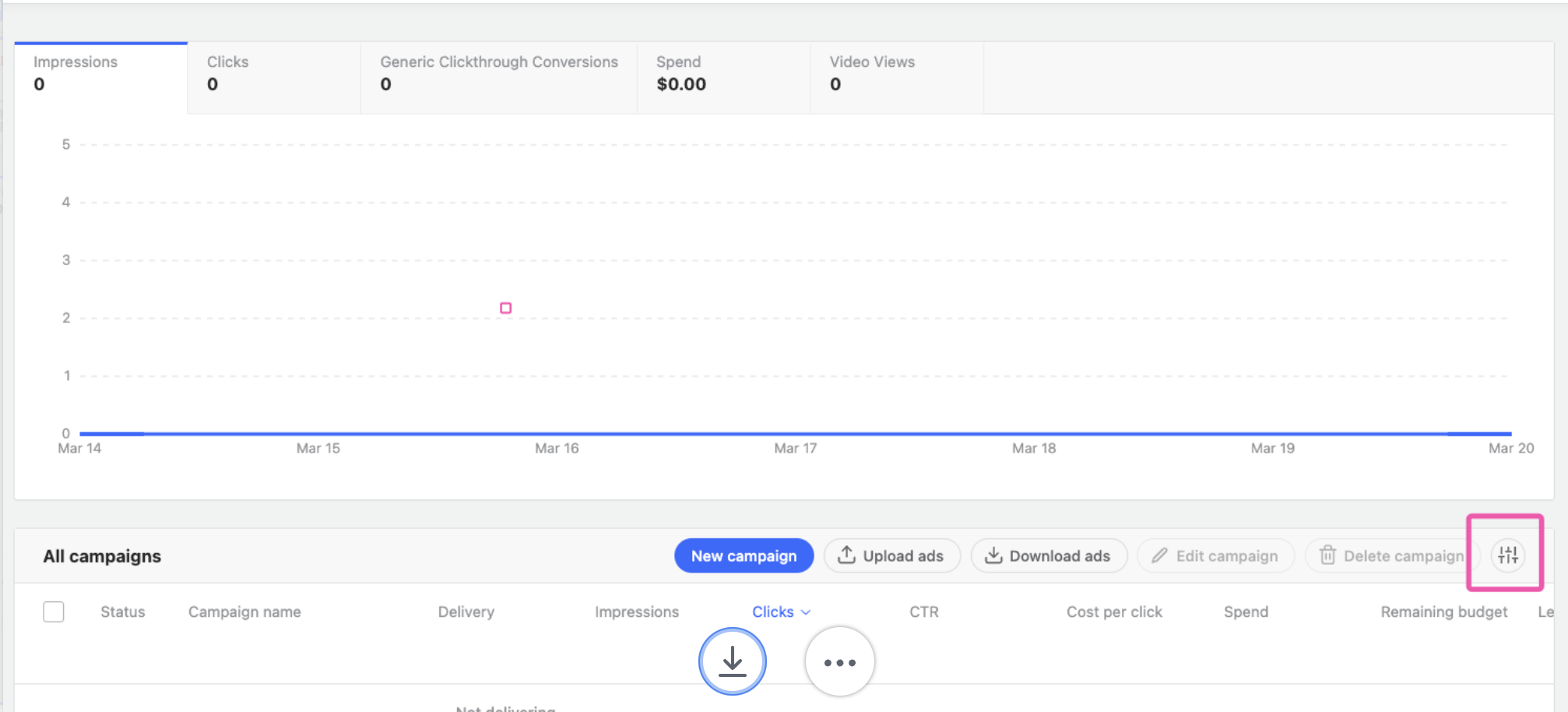1568x712 pixels.
Task: Sort by the Campaign name column header
Action: coord(244,612)
